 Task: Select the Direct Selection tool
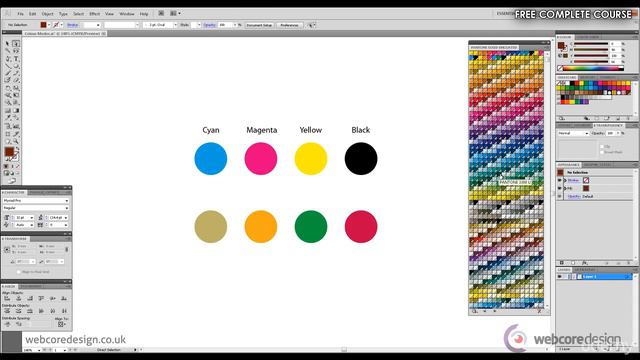[16, 44]
